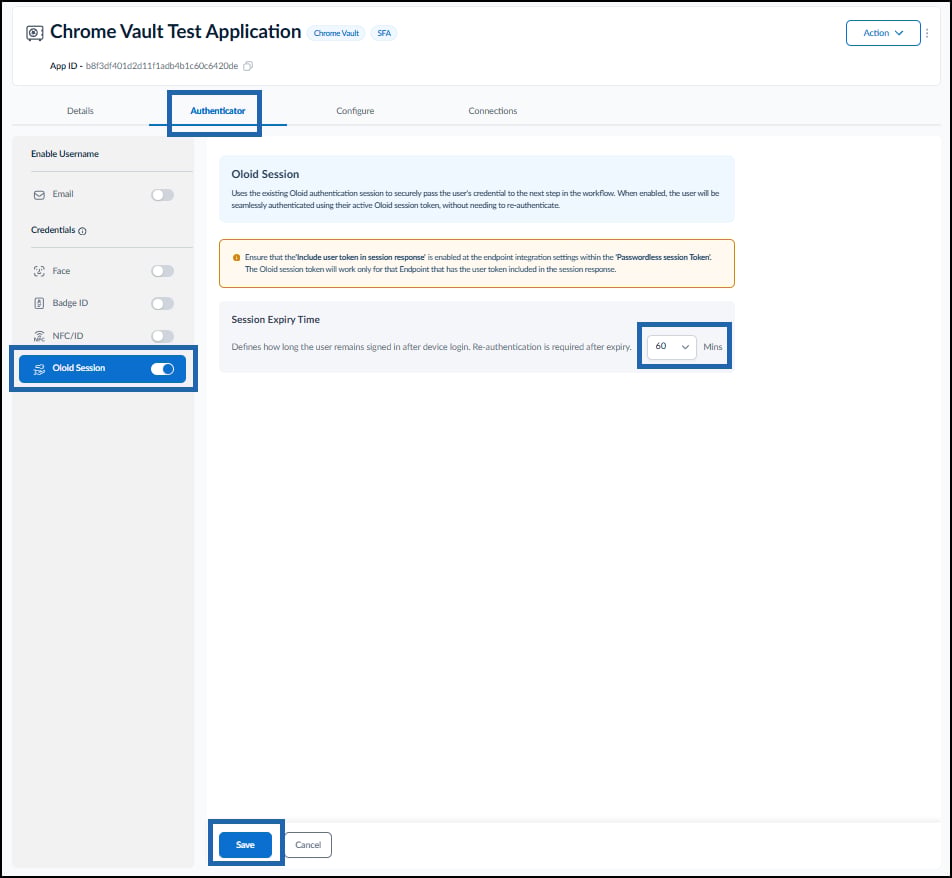Switch to the Details tab
The width and height of the screenshot is (952, 878).
pyautogui.click(x=80, y=111)
